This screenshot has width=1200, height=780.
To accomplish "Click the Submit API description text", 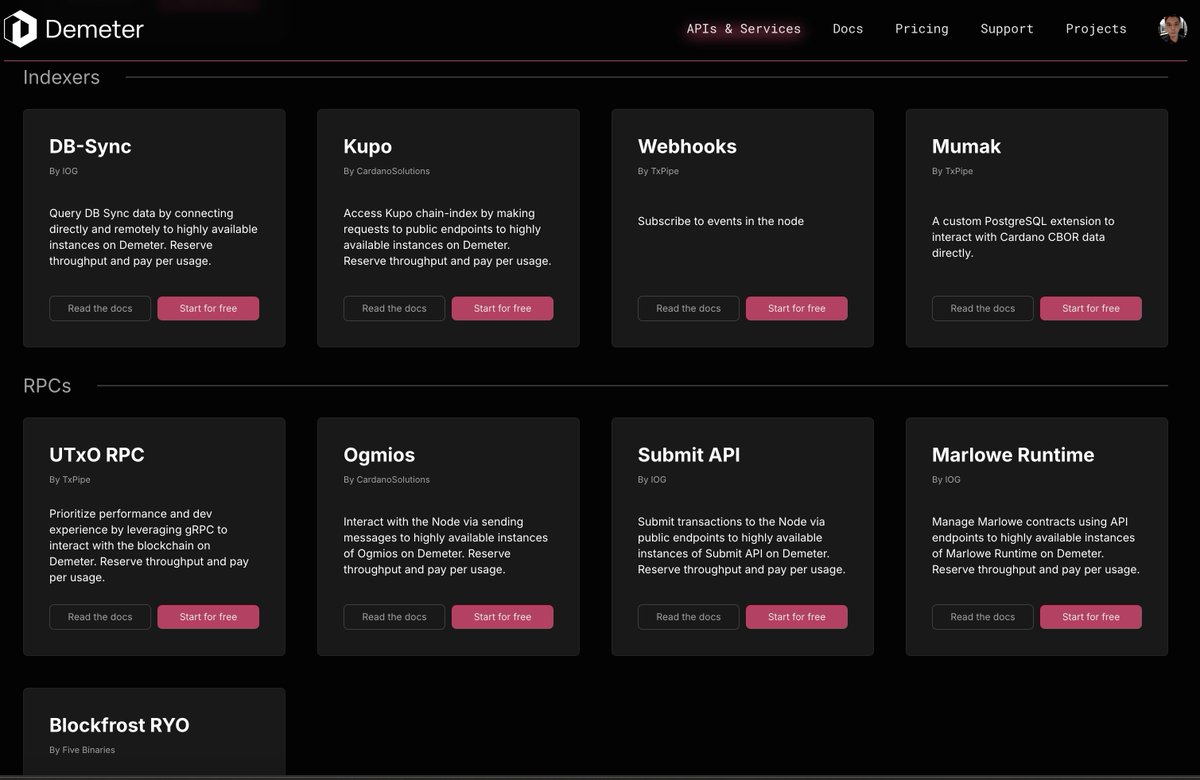I will [742, 545].
